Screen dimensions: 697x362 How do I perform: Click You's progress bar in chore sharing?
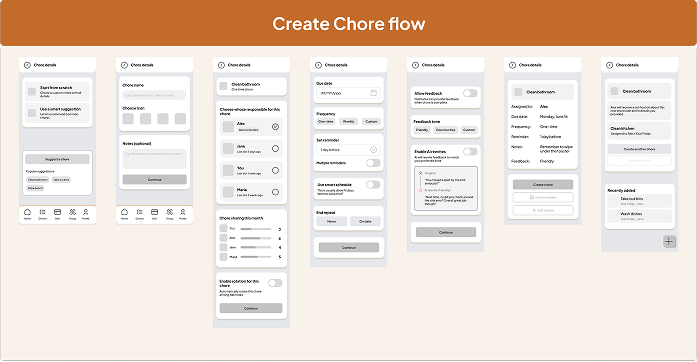click(256, 229)
